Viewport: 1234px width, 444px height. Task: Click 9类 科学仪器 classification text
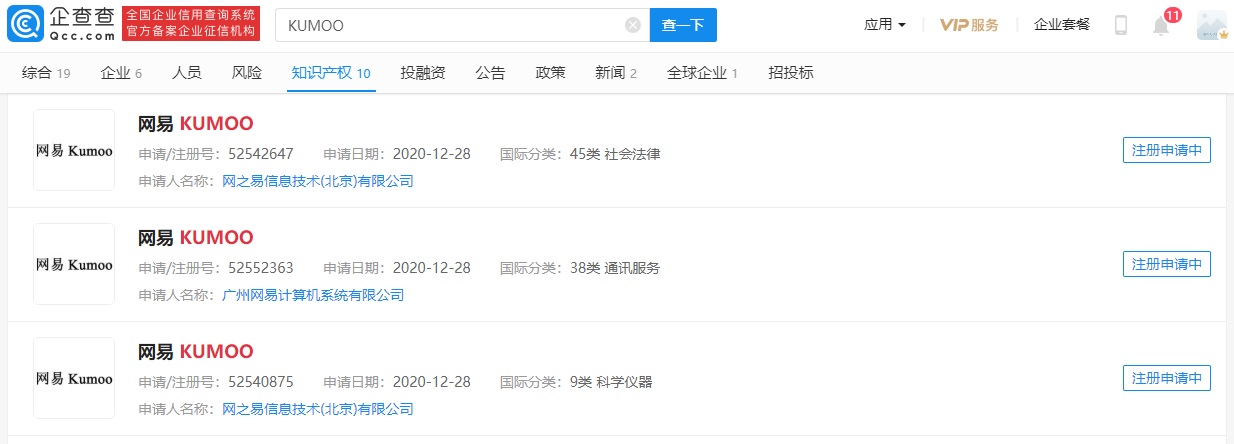(x=611, y=382)
